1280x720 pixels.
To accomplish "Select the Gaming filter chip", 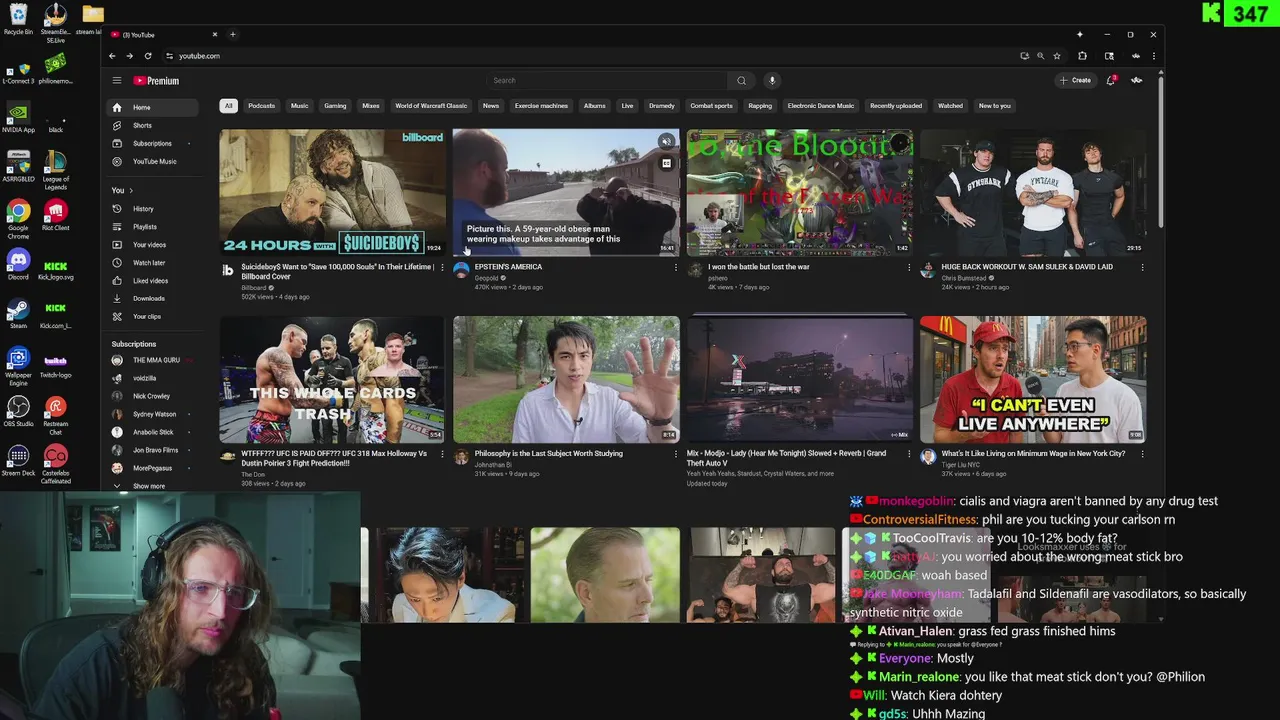I will click(x=335, y=106).
